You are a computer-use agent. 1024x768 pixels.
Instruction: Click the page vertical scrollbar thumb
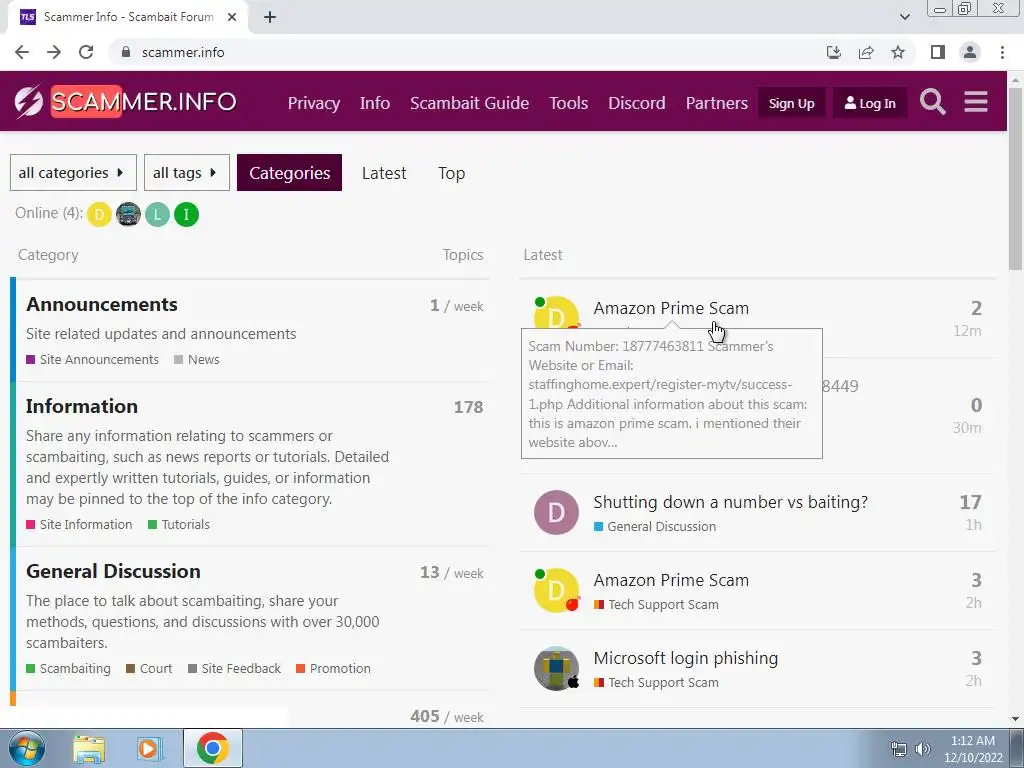(x=1015, y=178)
